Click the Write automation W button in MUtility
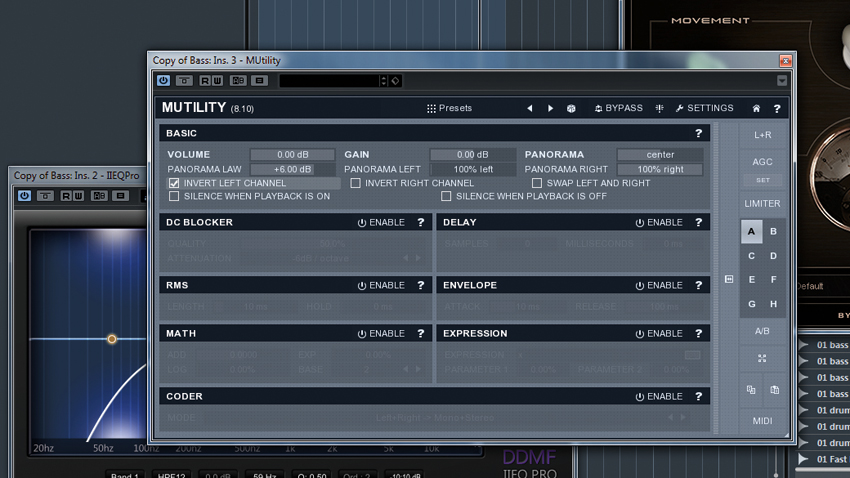Screen dimensions: 850x478 click(217, 81)
